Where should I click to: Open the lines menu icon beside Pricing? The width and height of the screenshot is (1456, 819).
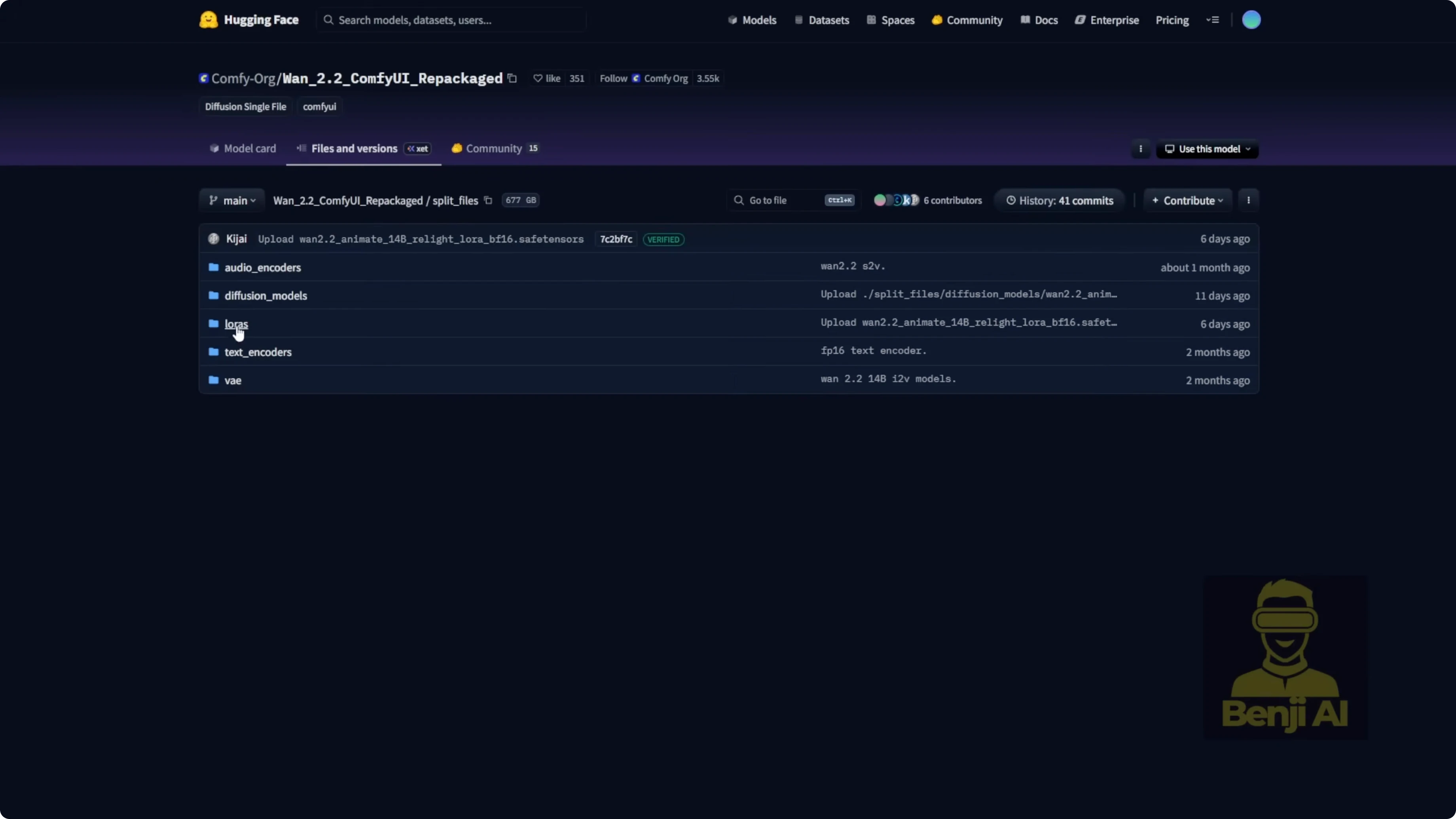(x=1212, y=20)
